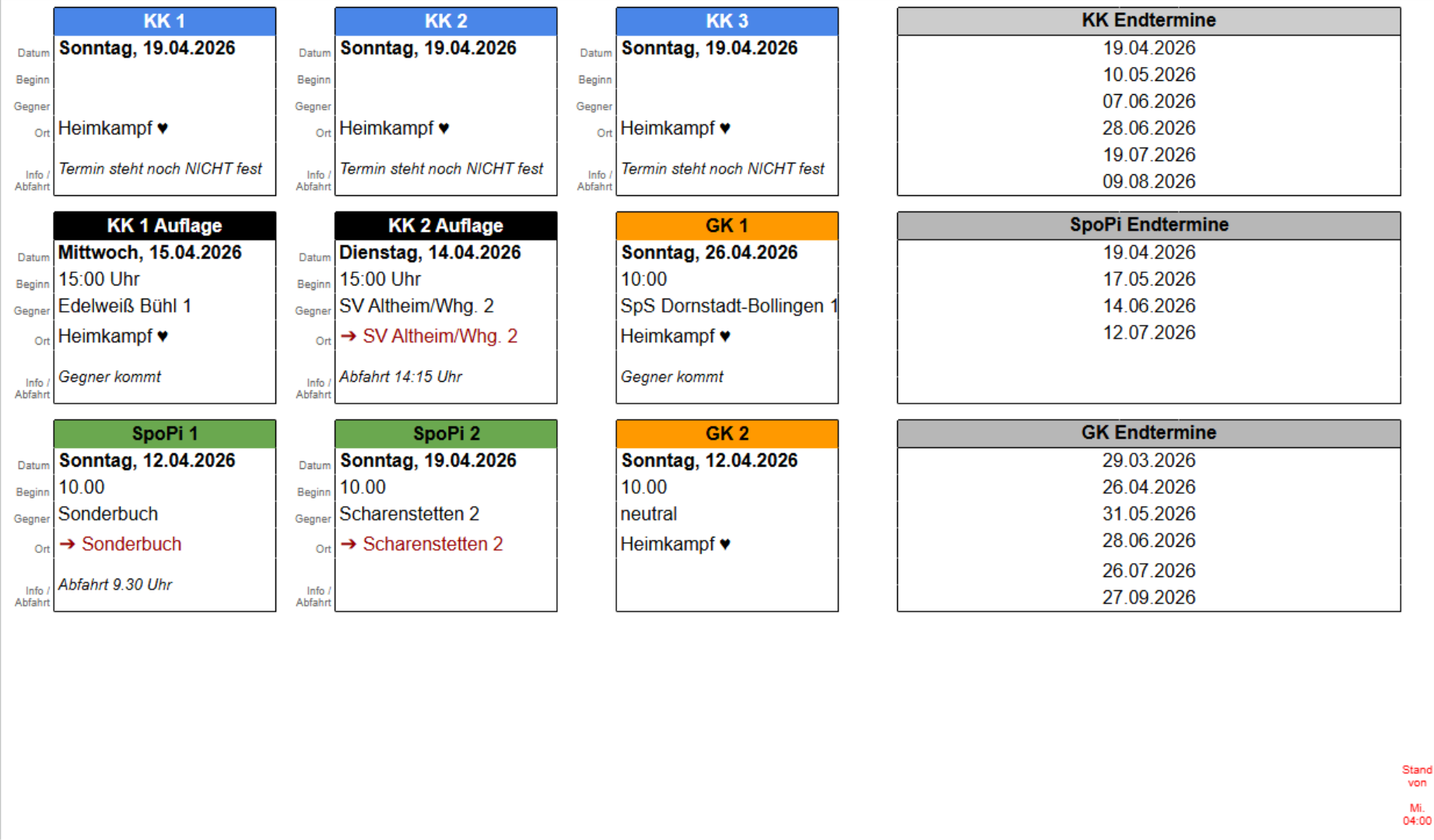Click 27.09.2026 in the GK Endtermine list
1434x840 pixels.
(x=1148, y=597)
